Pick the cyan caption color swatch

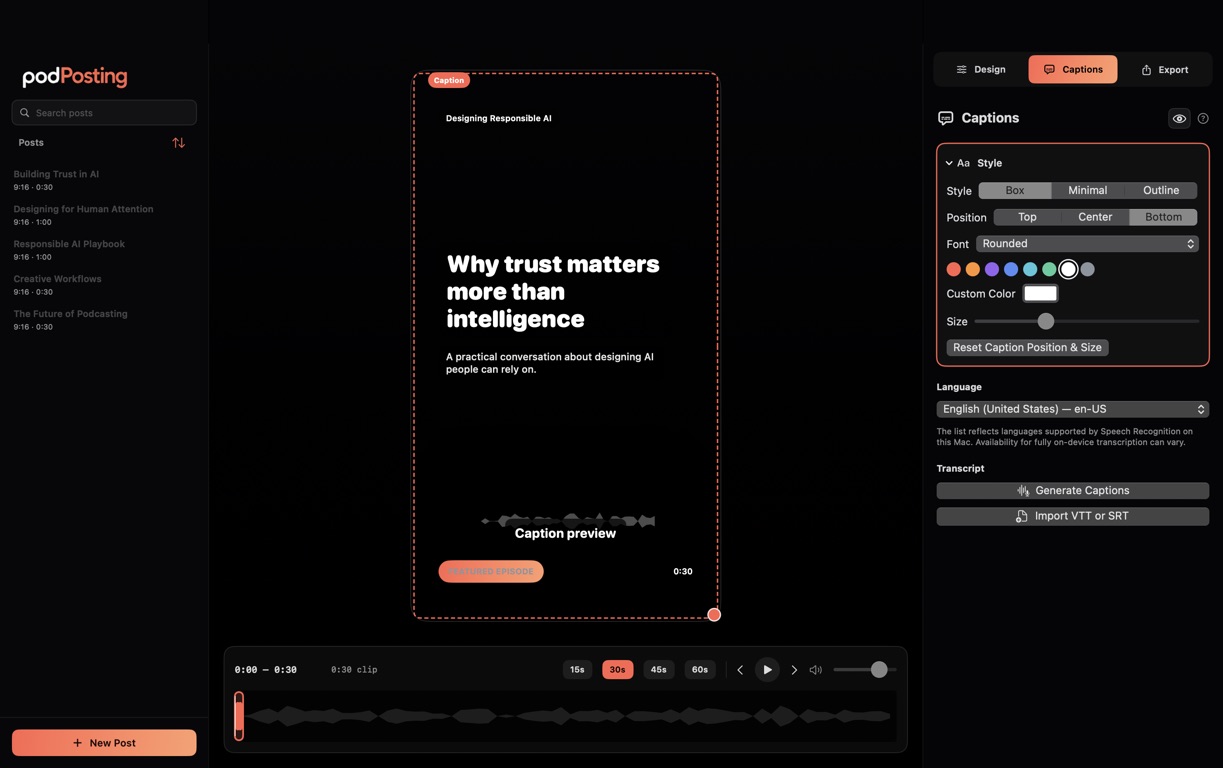[1030, 269]
